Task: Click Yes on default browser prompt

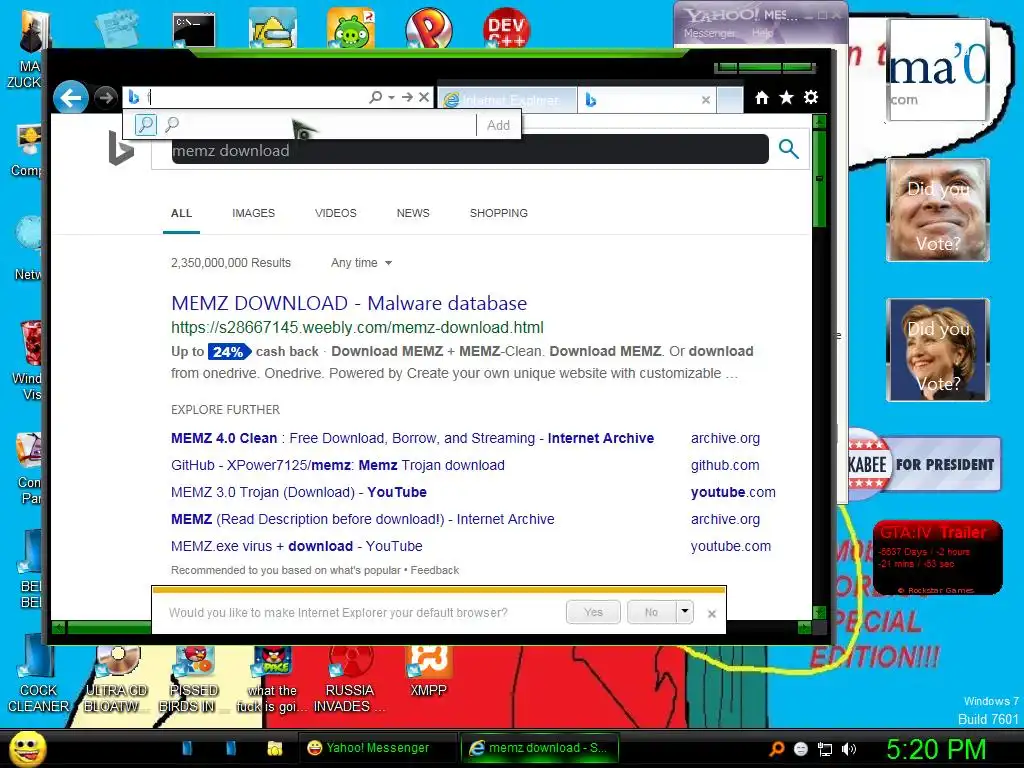Action: [593, 613]
